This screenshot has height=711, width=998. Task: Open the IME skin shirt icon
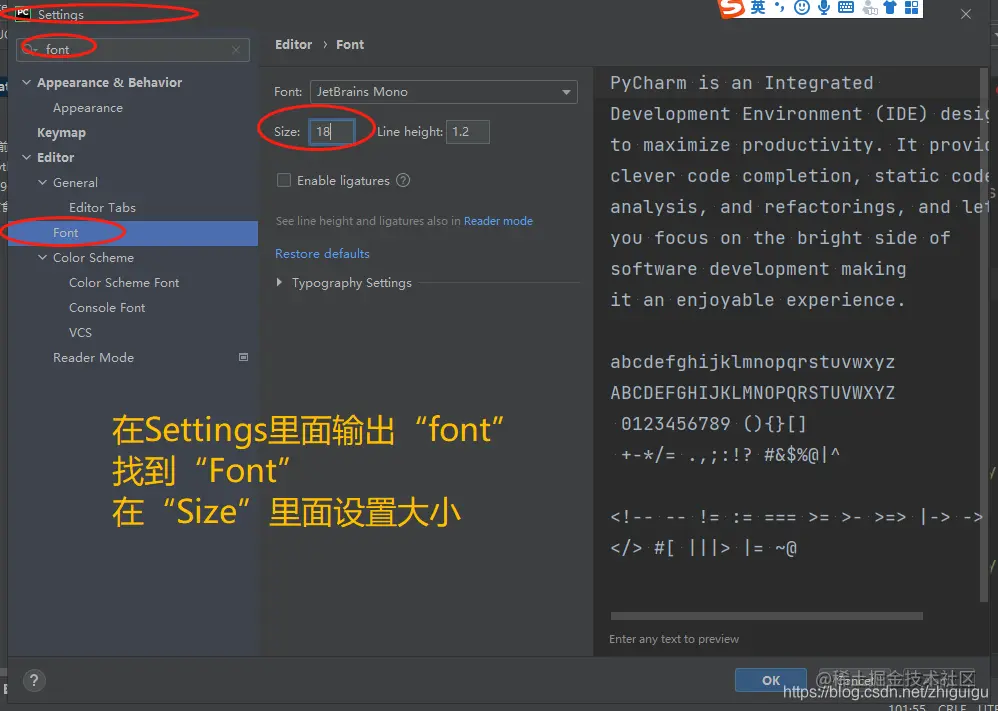890,8
